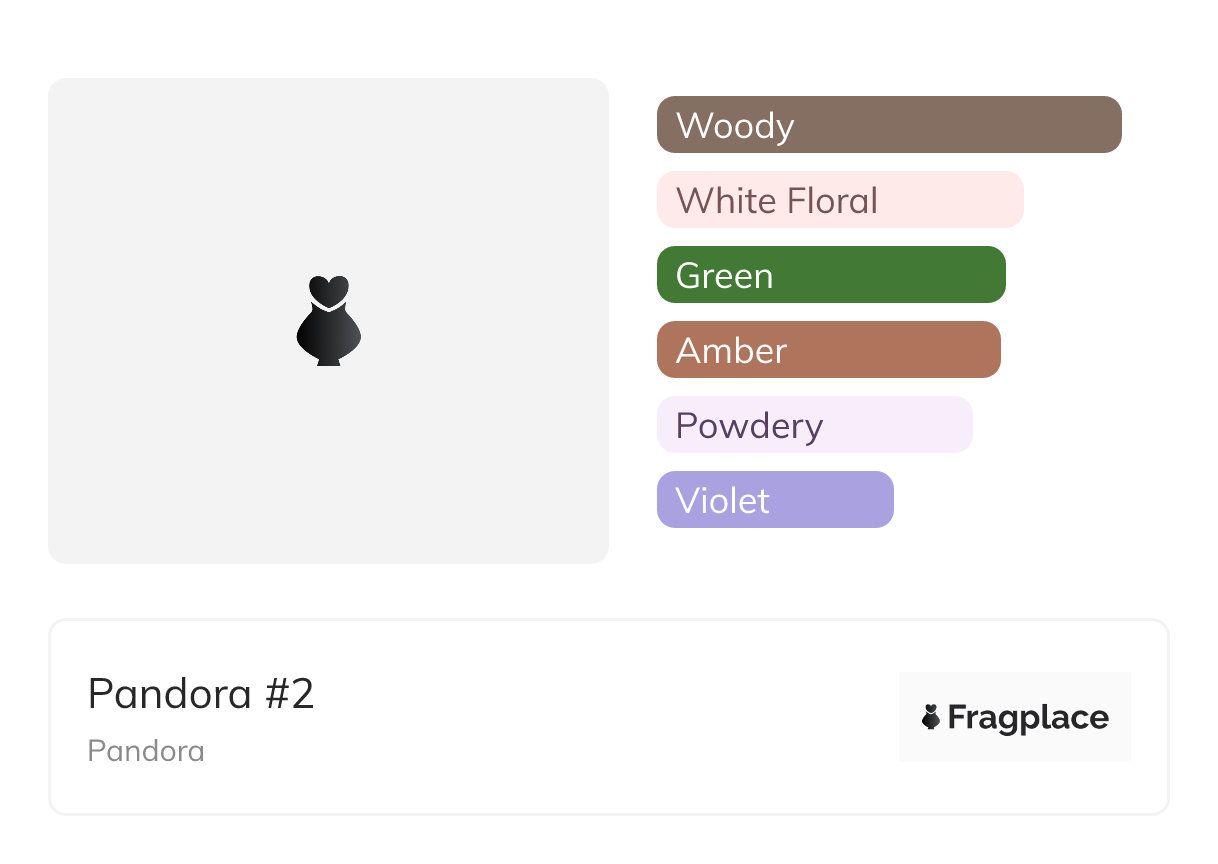Click the word 'Amber' in its bar

tap(732, 351)
